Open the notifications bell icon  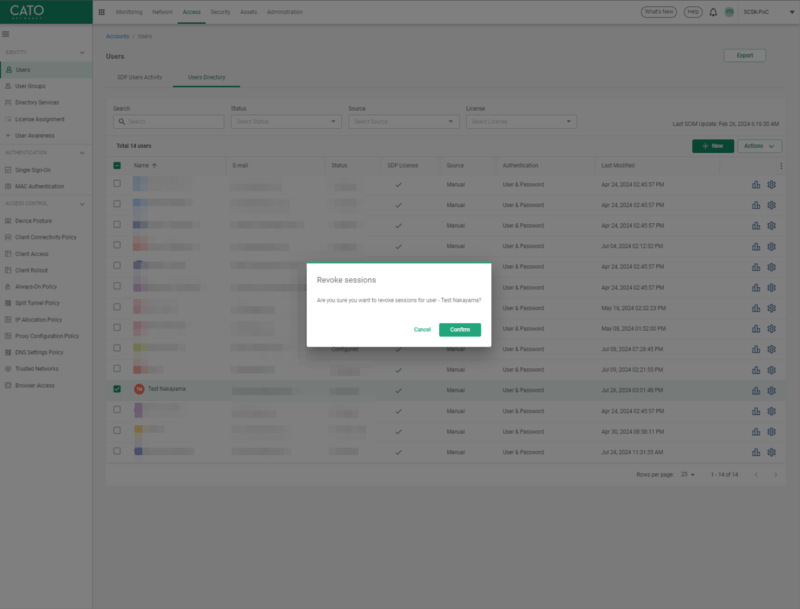click(x=711, y=13)
